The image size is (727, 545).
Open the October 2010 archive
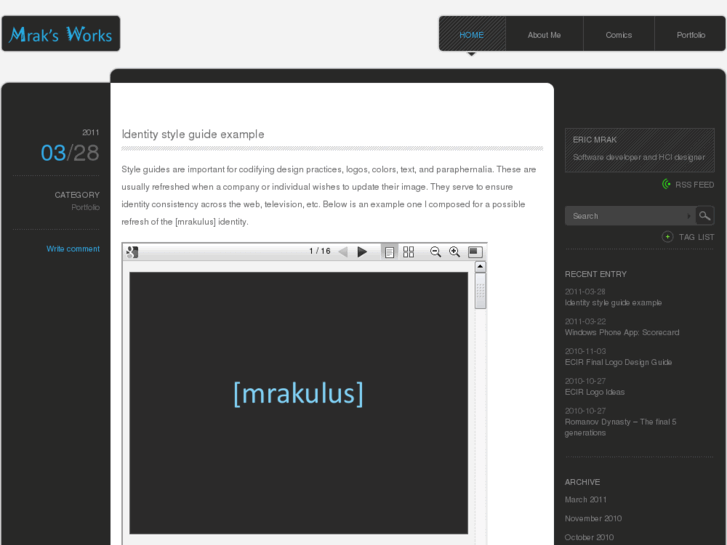tap(589, 537)
